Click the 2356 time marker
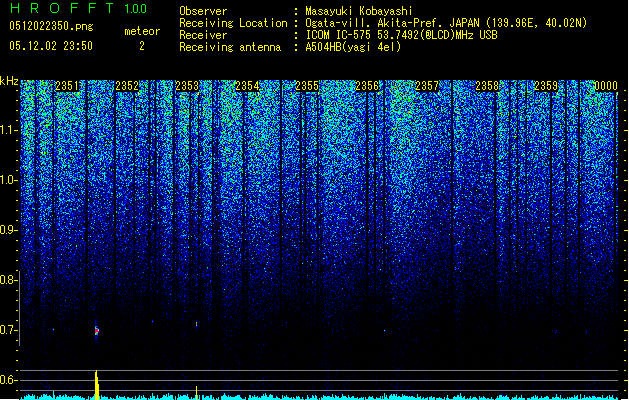 point(367,86)
